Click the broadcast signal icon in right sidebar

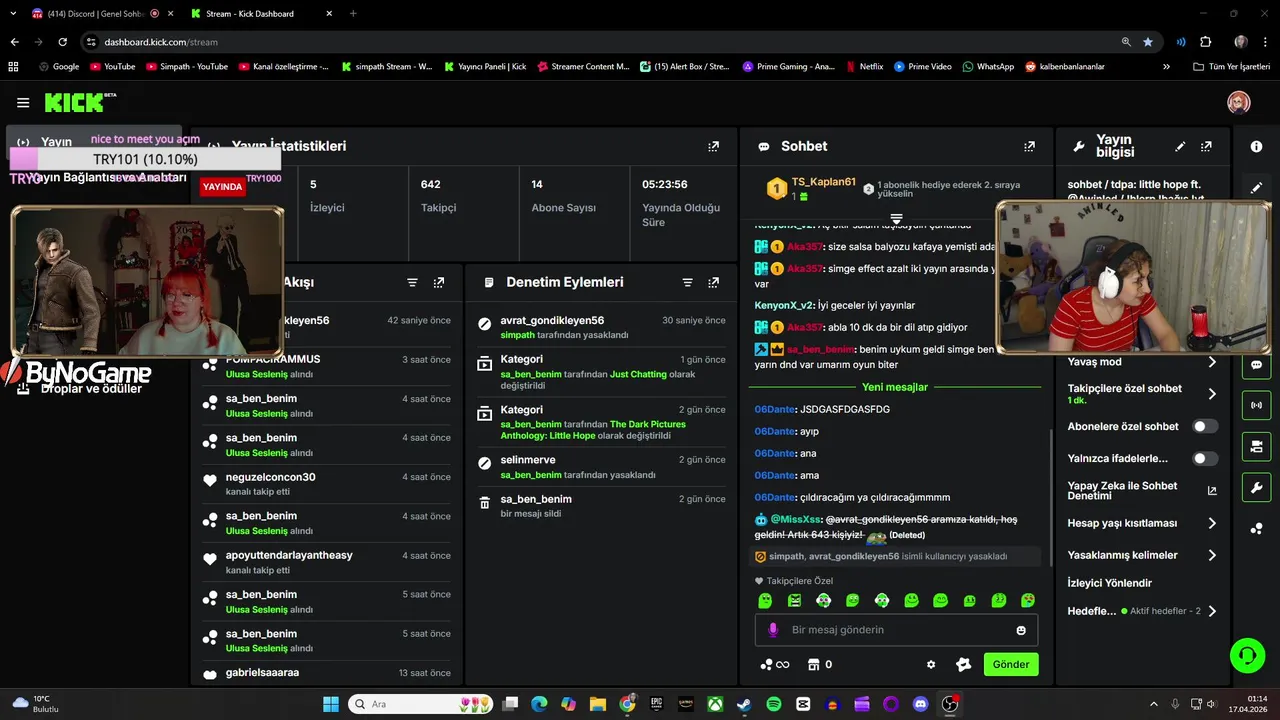1256,405
